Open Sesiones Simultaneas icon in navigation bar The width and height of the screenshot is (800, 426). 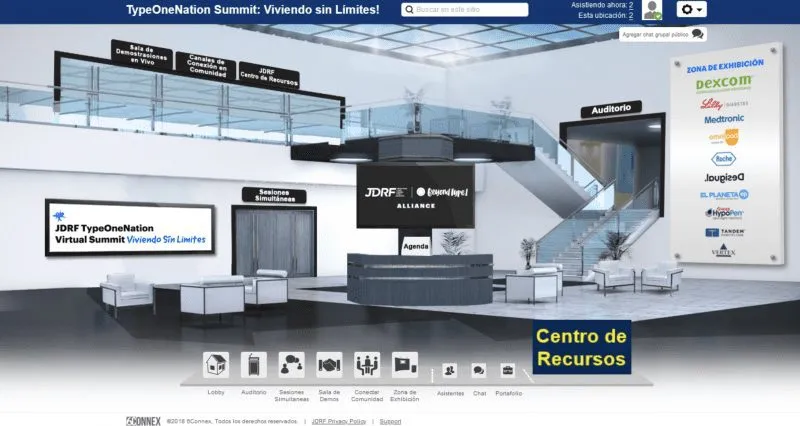(x=291, y=365)
